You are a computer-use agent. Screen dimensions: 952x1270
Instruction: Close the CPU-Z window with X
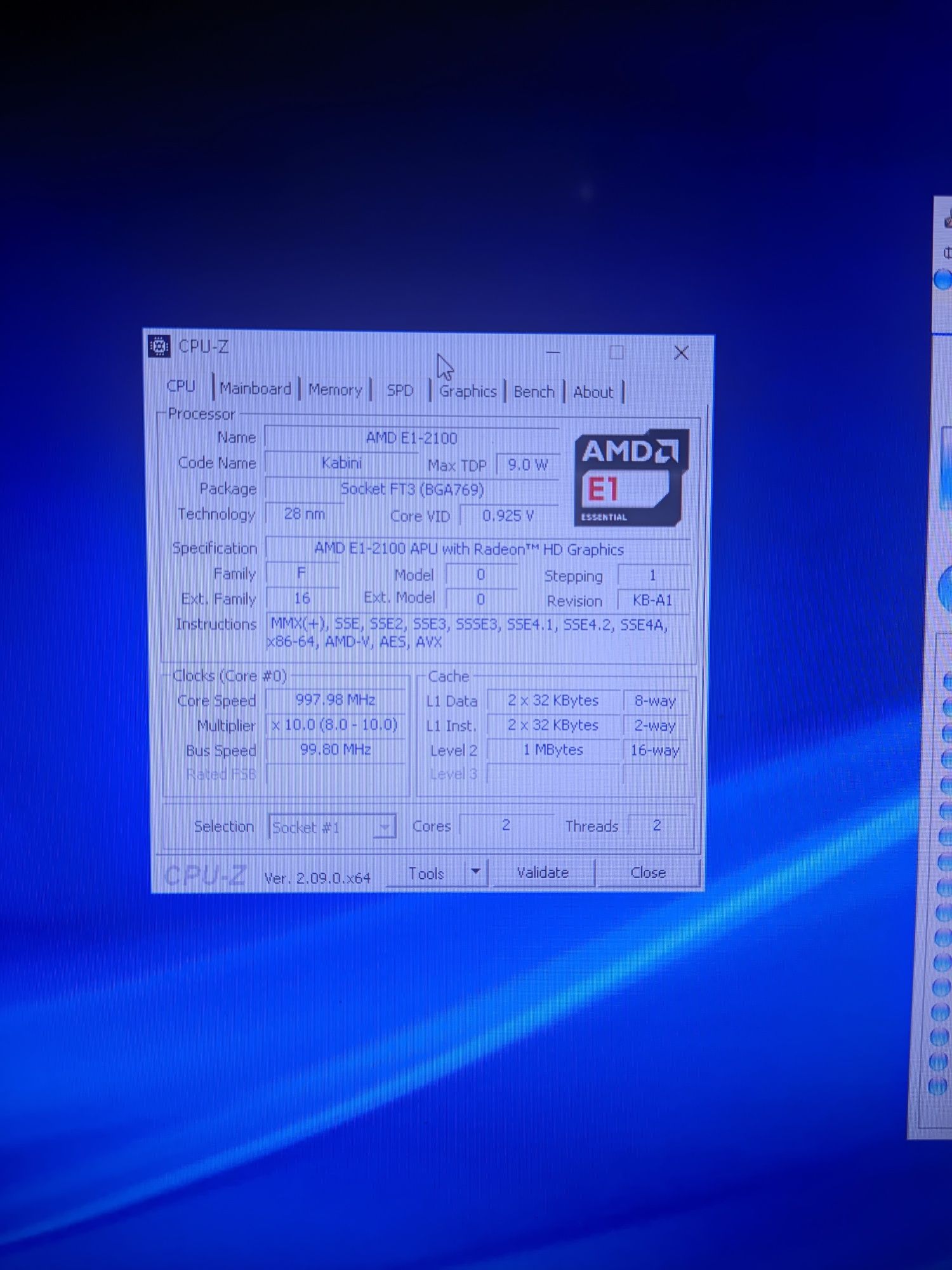681,353
